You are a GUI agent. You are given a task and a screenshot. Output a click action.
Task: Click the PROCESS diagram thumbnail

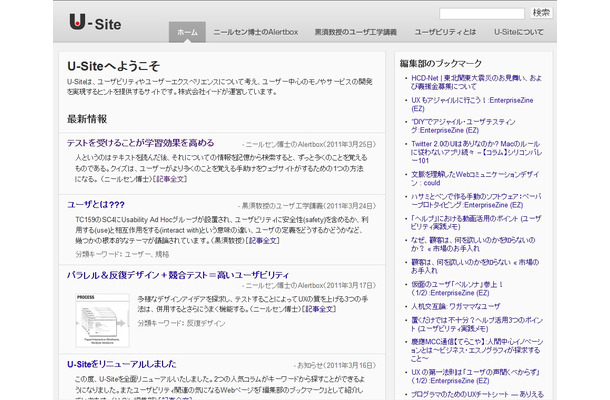(102, 320)
